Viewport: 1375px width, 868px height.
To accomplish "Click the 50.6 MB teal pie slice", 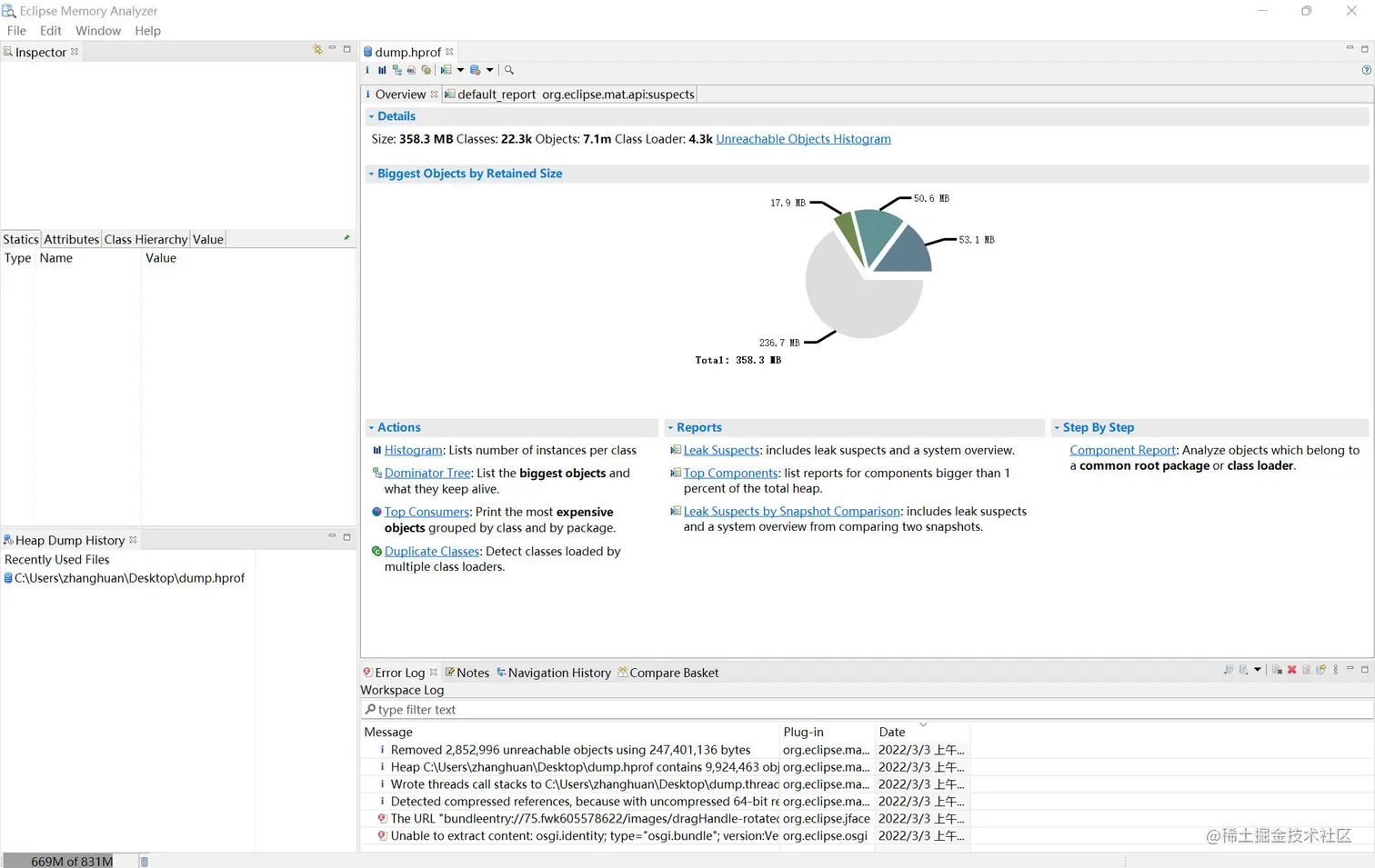I will 878,233.
